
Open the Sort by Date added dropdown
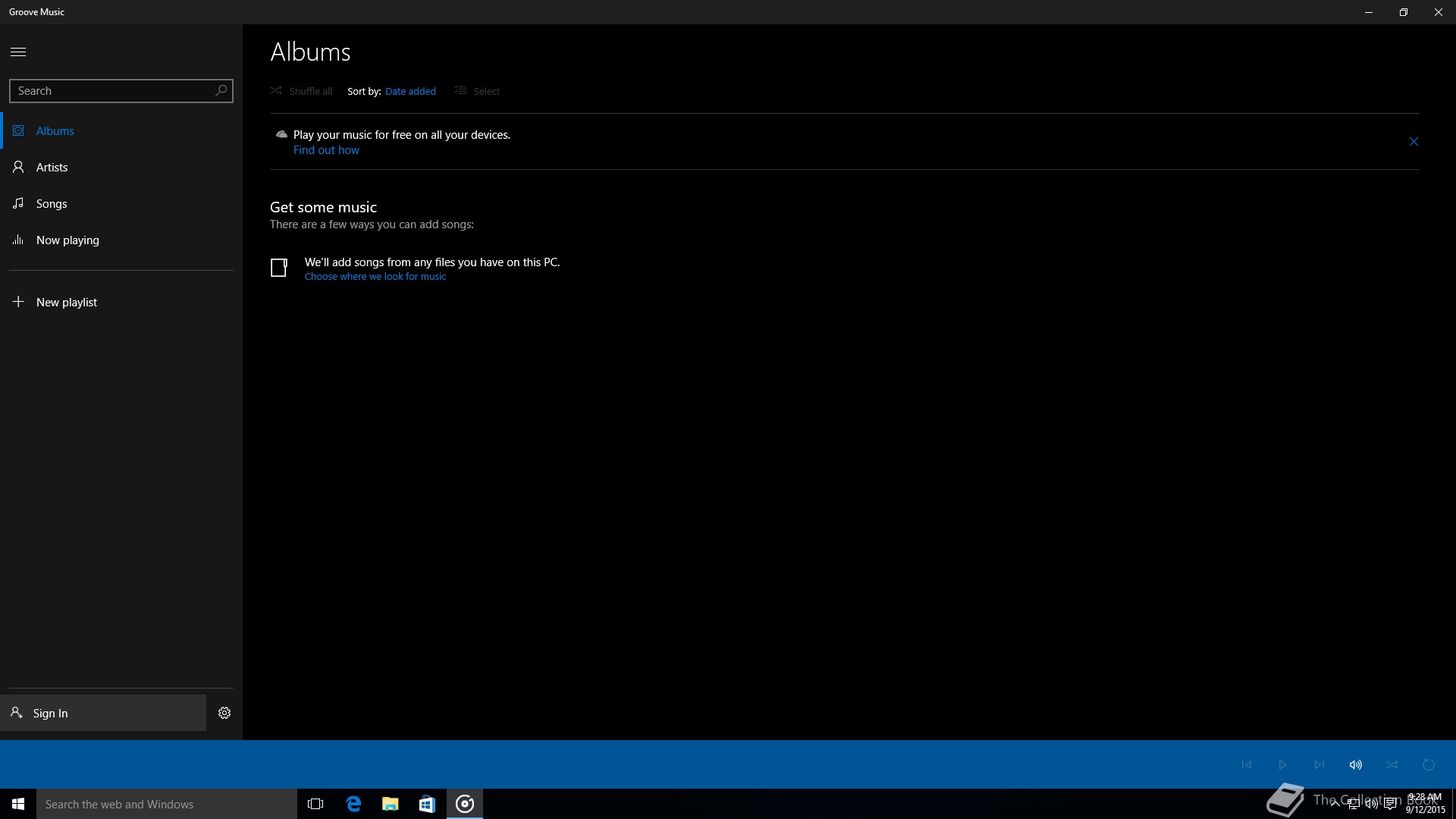tap(410, 91)
